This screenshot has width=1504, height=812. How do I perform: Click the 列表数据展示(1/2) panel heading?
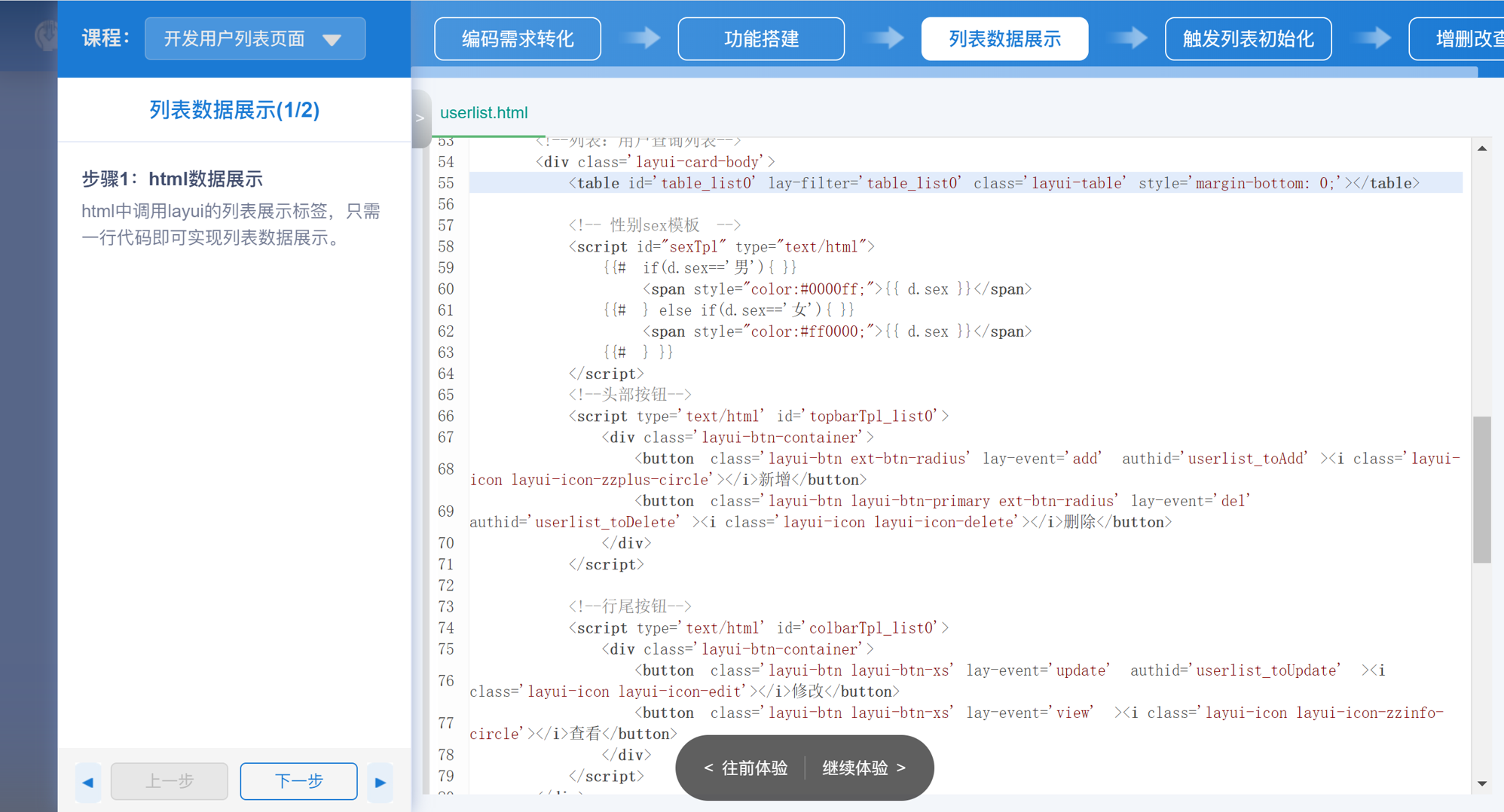234,110
